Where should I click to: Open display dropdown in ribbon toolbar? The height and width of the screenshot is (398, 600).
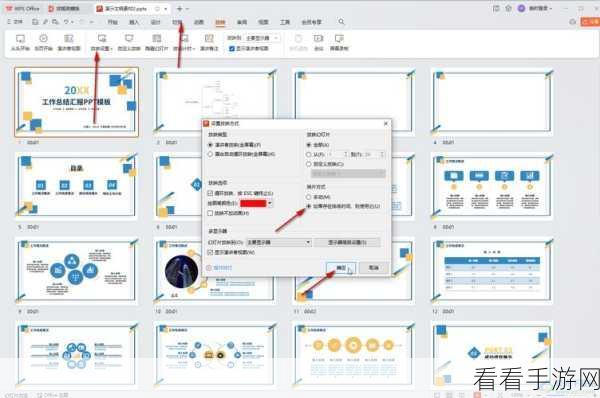(x=261, y=38)
